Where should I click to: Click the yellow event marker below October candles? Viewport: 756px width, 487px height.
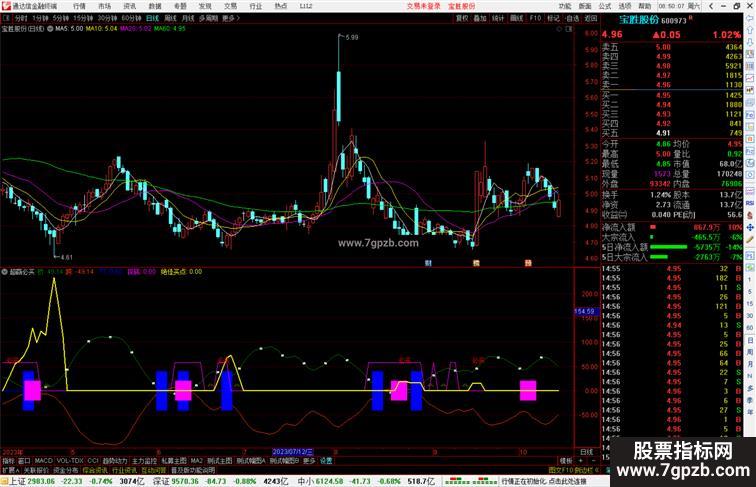click(x=528, y=263)
